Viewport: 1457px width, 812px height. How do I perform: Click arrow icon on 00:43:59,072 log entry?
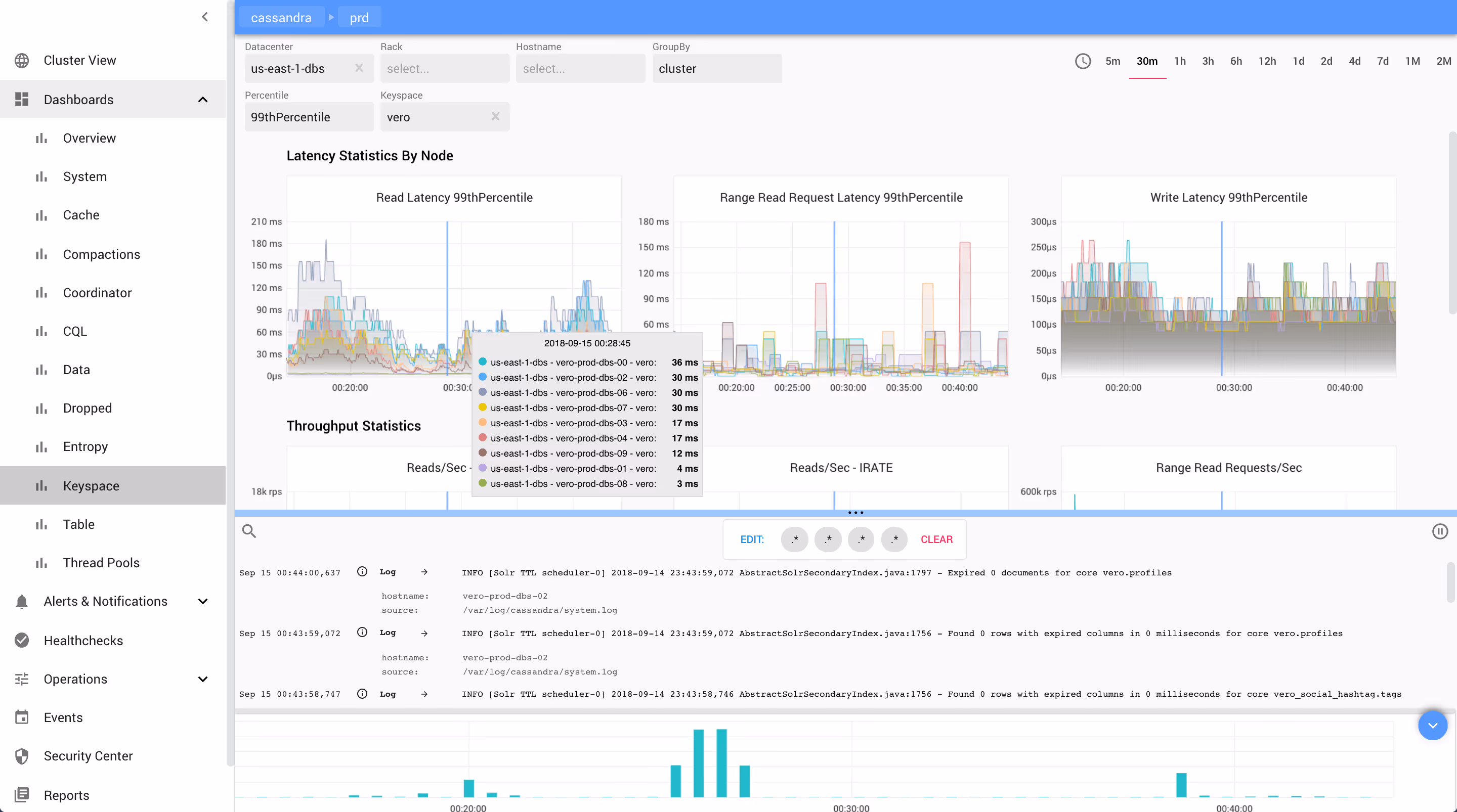[424, 633]
